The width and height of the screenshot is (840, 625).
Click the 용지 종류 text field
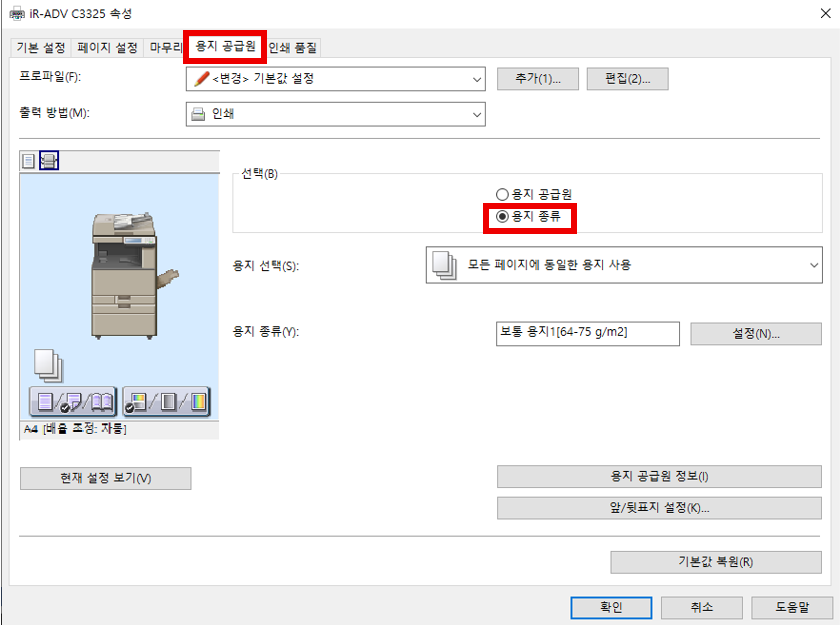pos(587,333)
